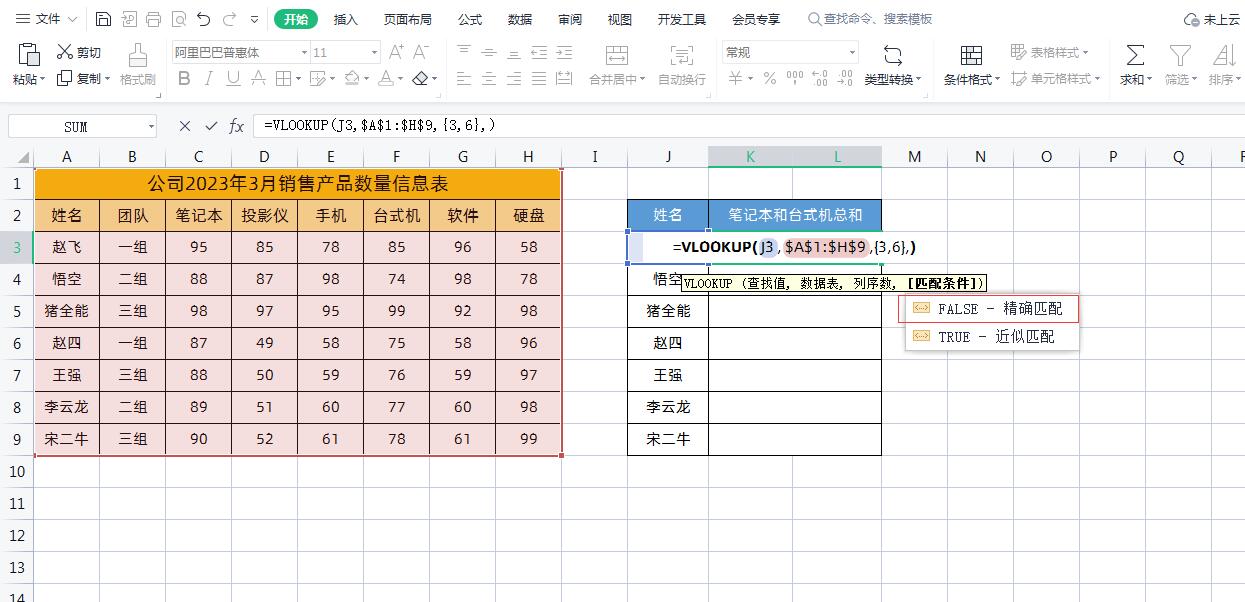Undo the last action
This screenshot has height=602, width=1245.
[204, 19]
